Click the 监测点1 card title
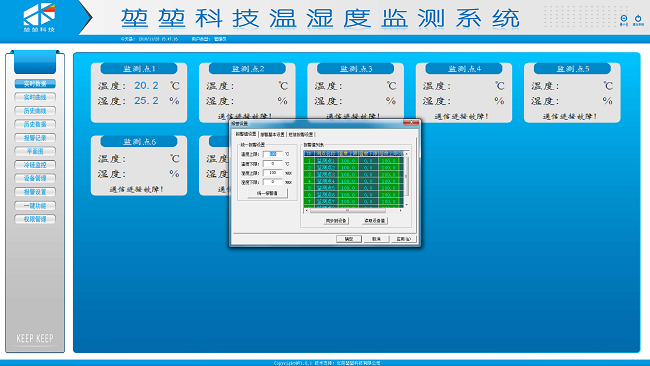This screenshot has height=366, width=650. pyautogui.click(x=139, y=69)
